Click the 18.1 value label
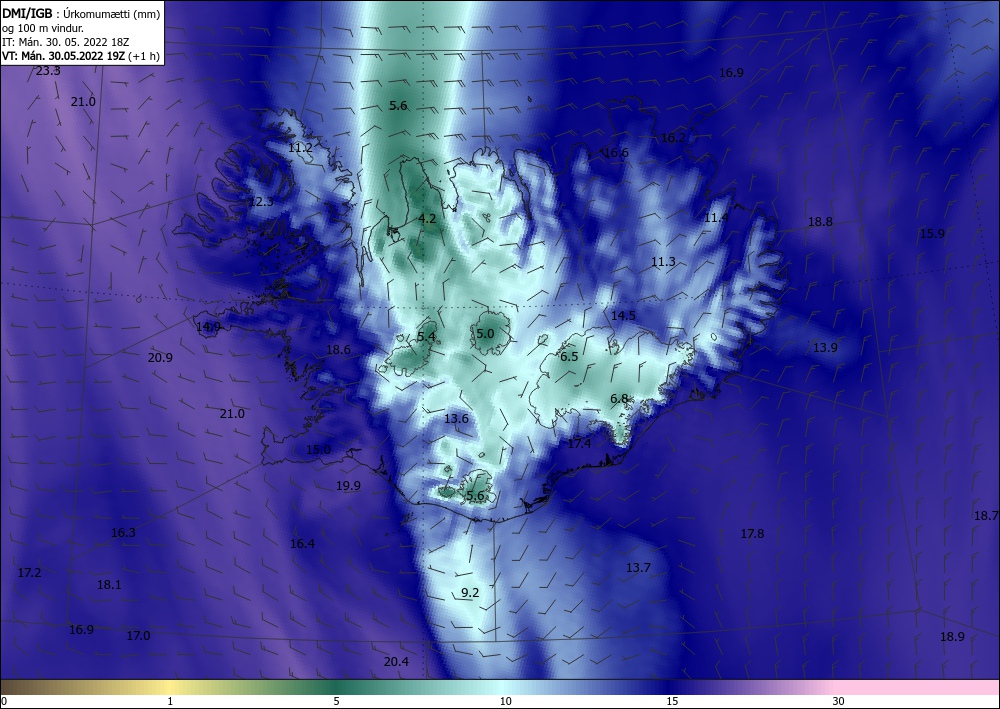This screenshot has width=1000, height=709. coord(109,584)
